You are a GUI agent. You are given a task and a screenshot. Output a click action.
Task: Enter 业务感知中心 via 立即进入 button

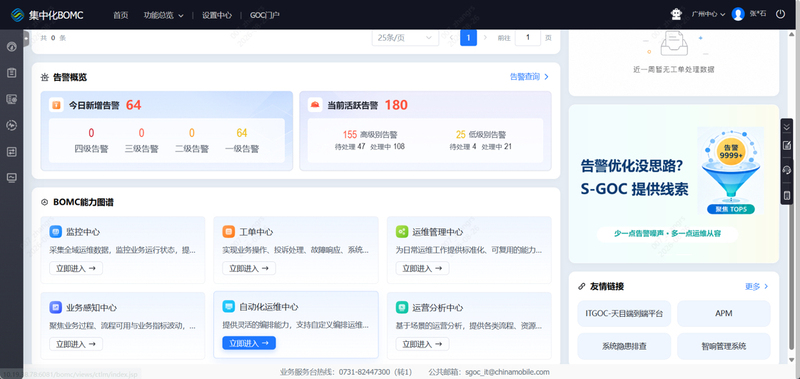click(x=76, y=344)
